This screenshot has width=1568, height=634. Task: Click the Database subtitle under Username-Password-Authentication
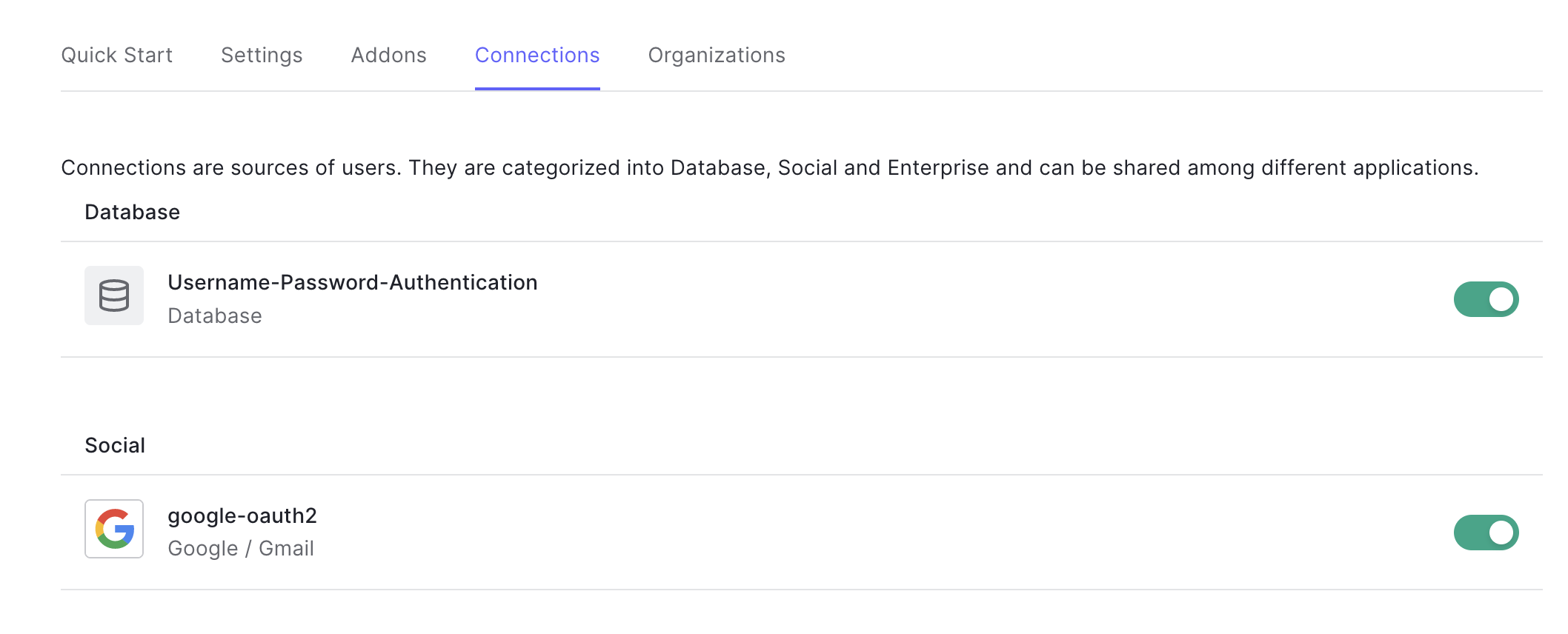(x=215, y=316)
